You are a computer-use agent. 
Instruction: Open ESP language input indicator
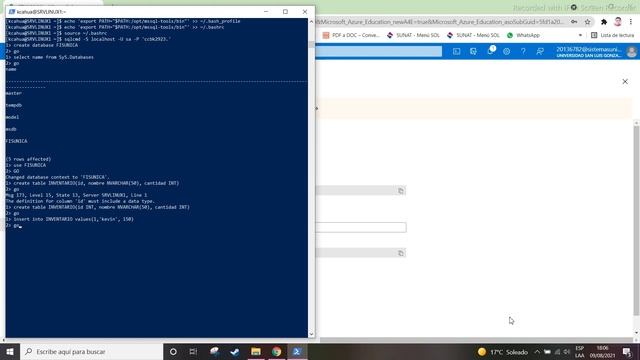tap(580, 352)
